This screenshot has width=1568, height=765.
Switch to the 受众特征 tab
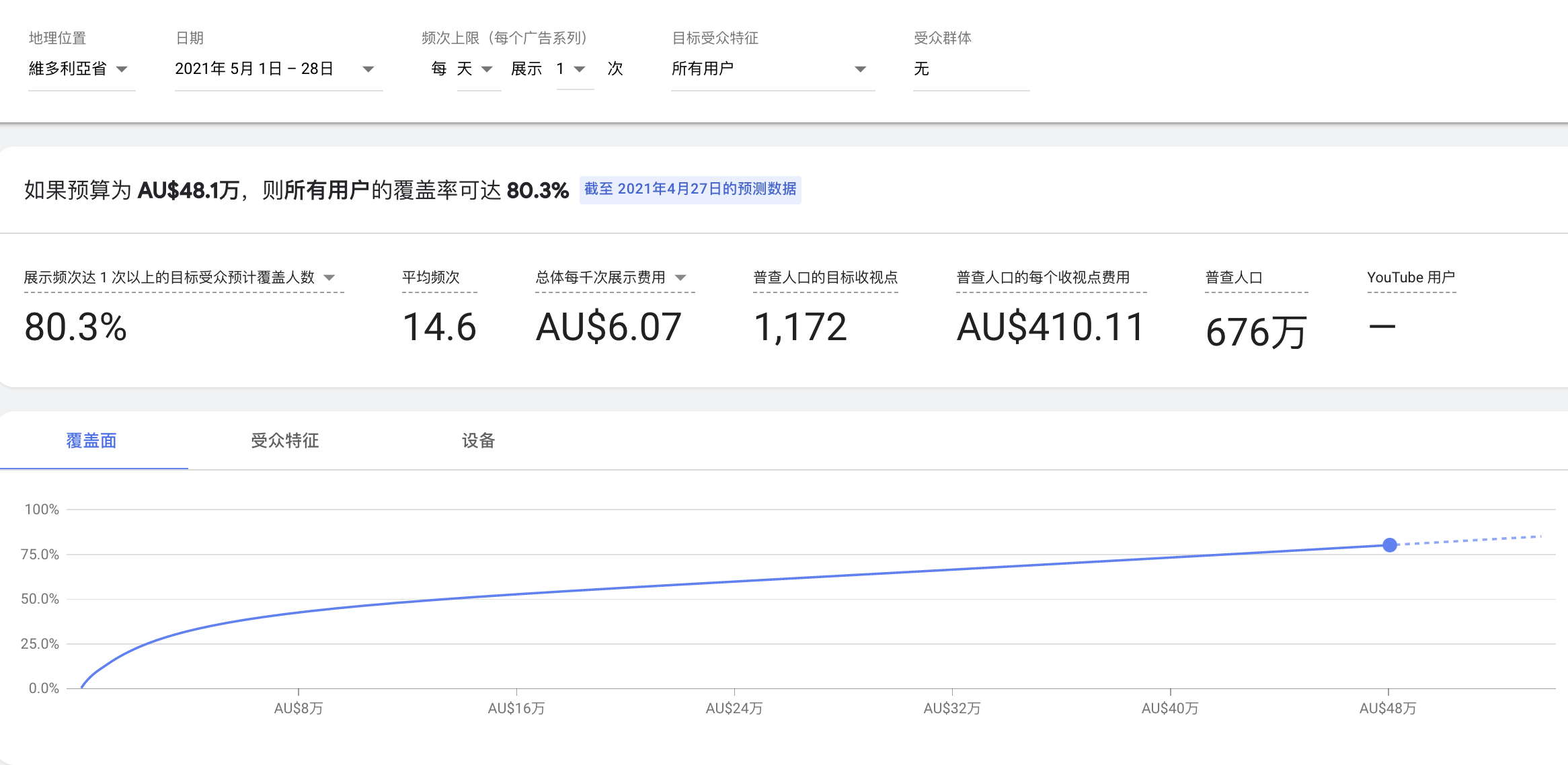click(x=285, y=441)
